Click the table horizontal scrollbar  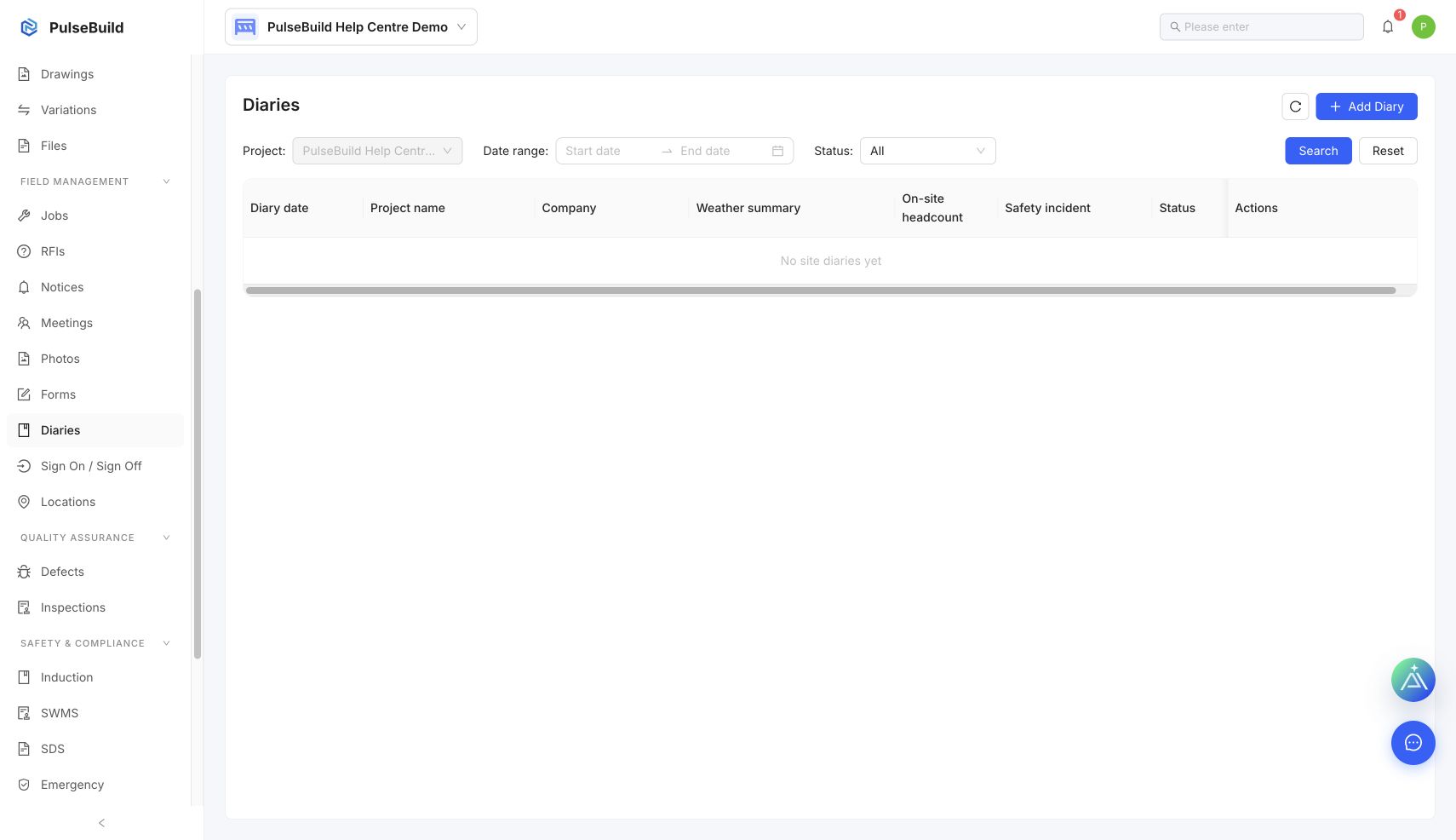821,291
